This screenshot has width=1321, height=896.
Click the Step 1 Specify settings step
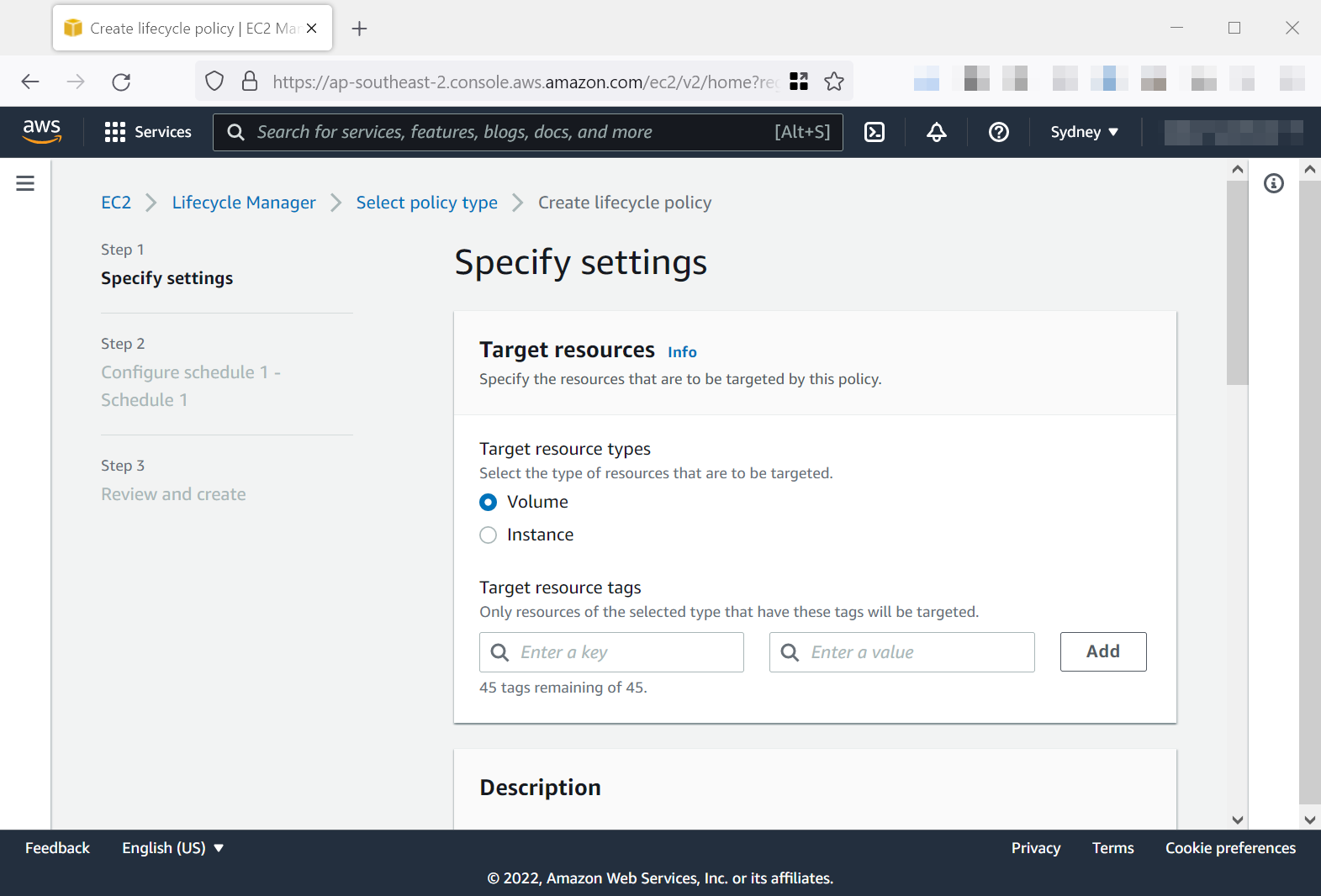point(166,278)
